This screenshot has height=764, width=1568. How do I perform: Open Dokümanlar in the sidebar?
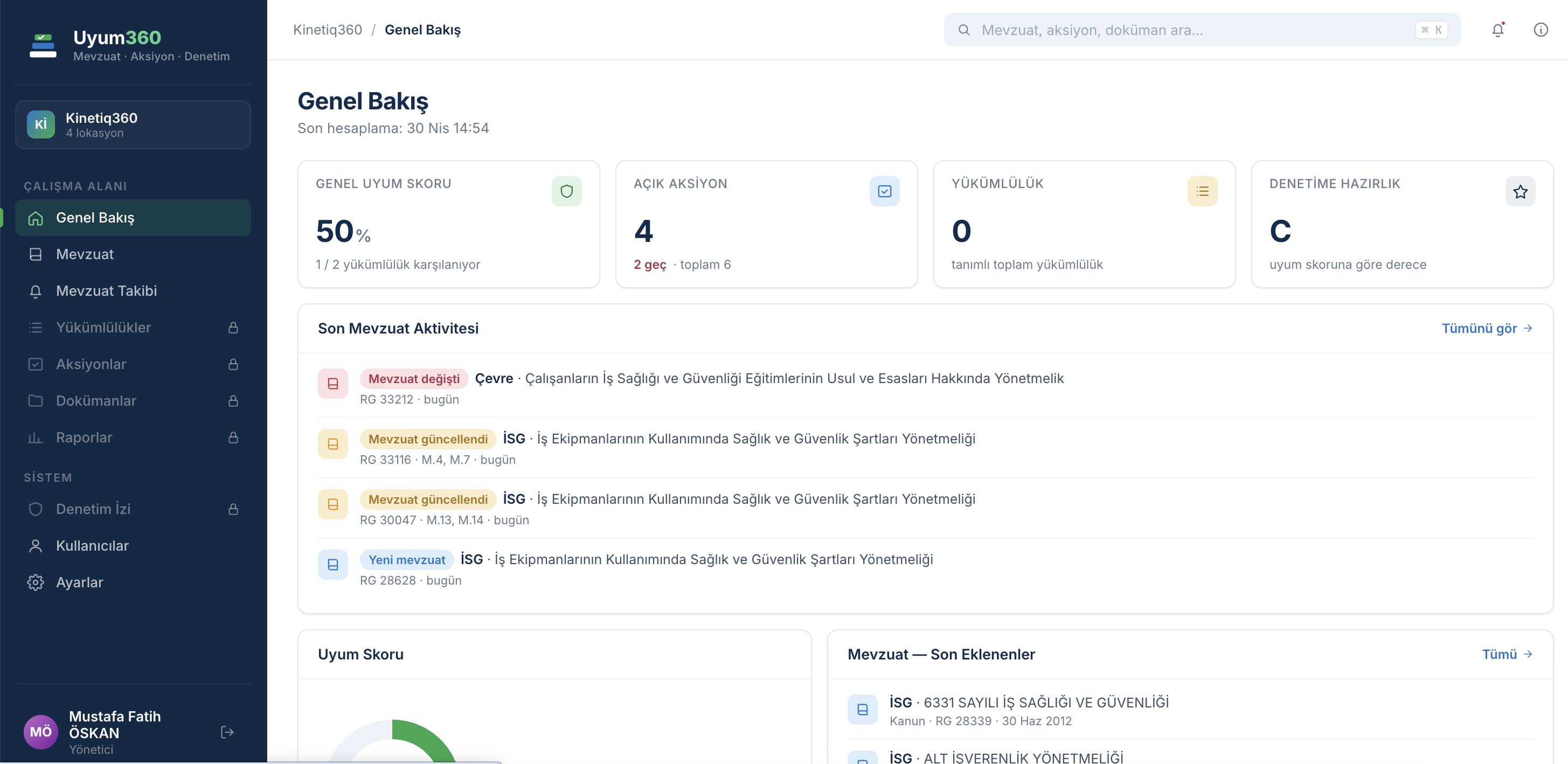(x=133, y=400)
